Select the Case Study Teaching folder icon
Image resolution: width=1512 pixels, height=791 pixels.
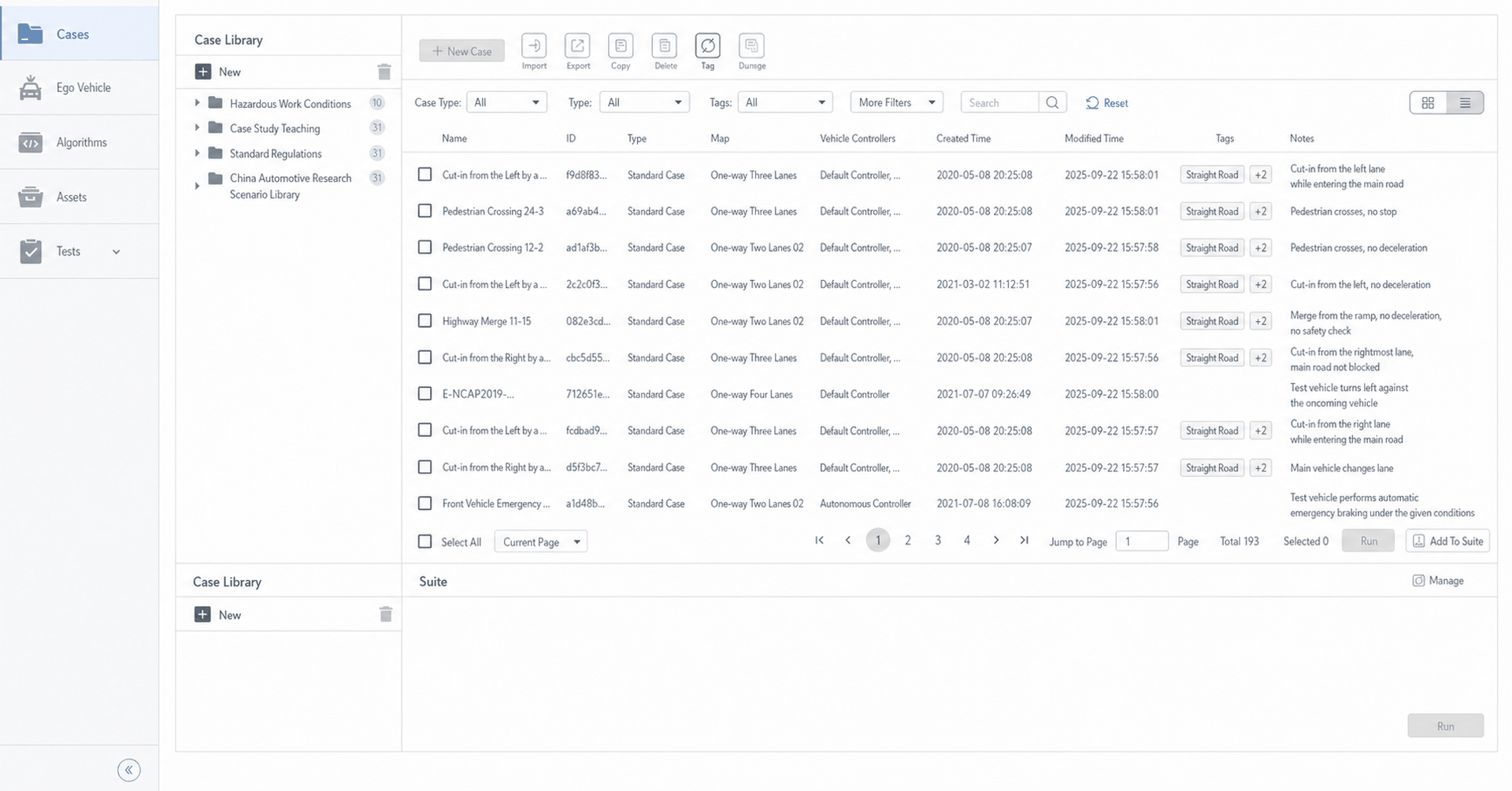(x=215, y=128)
